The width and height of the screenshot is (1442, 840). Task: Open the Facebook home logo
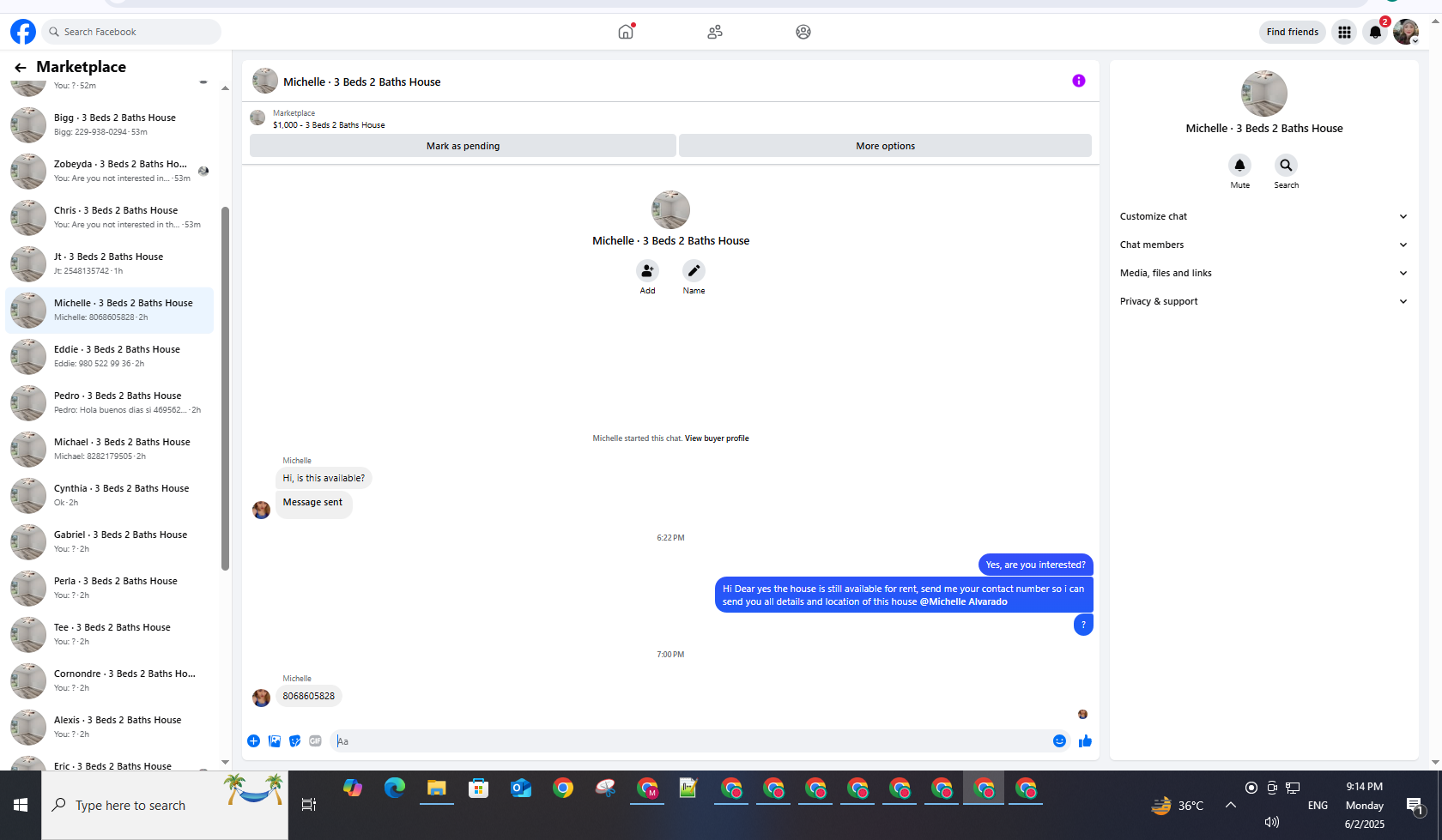(23, 32)
